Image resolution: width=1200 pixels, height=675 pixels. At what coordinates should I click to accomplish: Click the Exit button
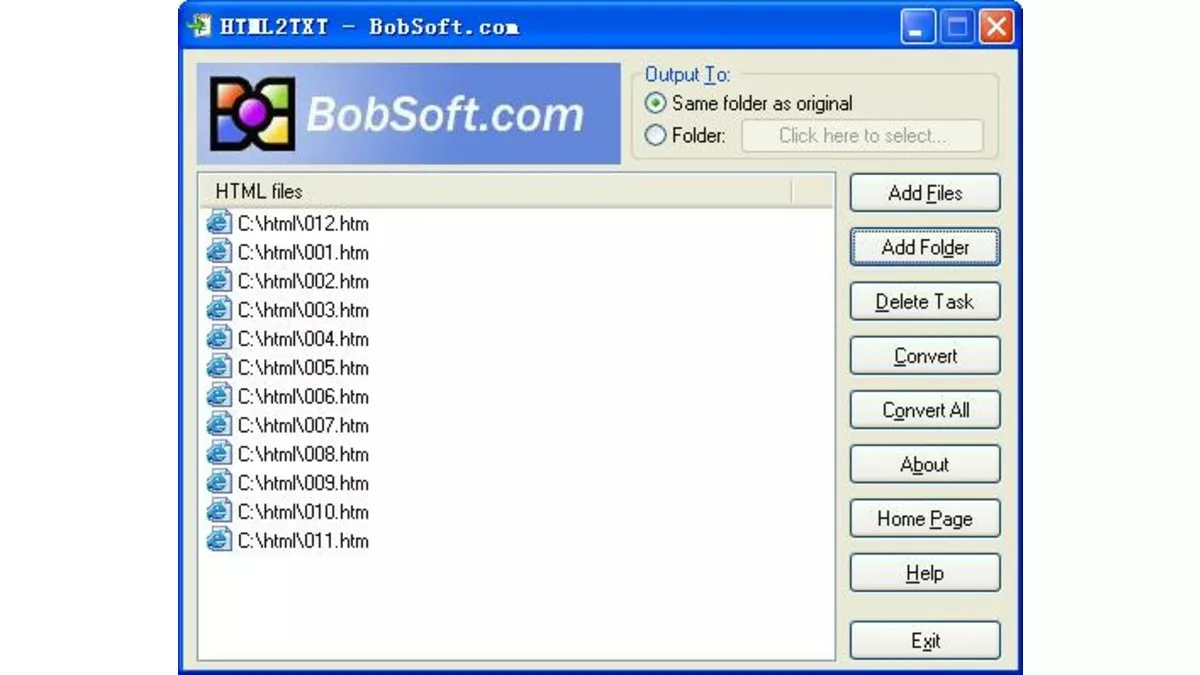pyautogui.click(x=925, y=641)
